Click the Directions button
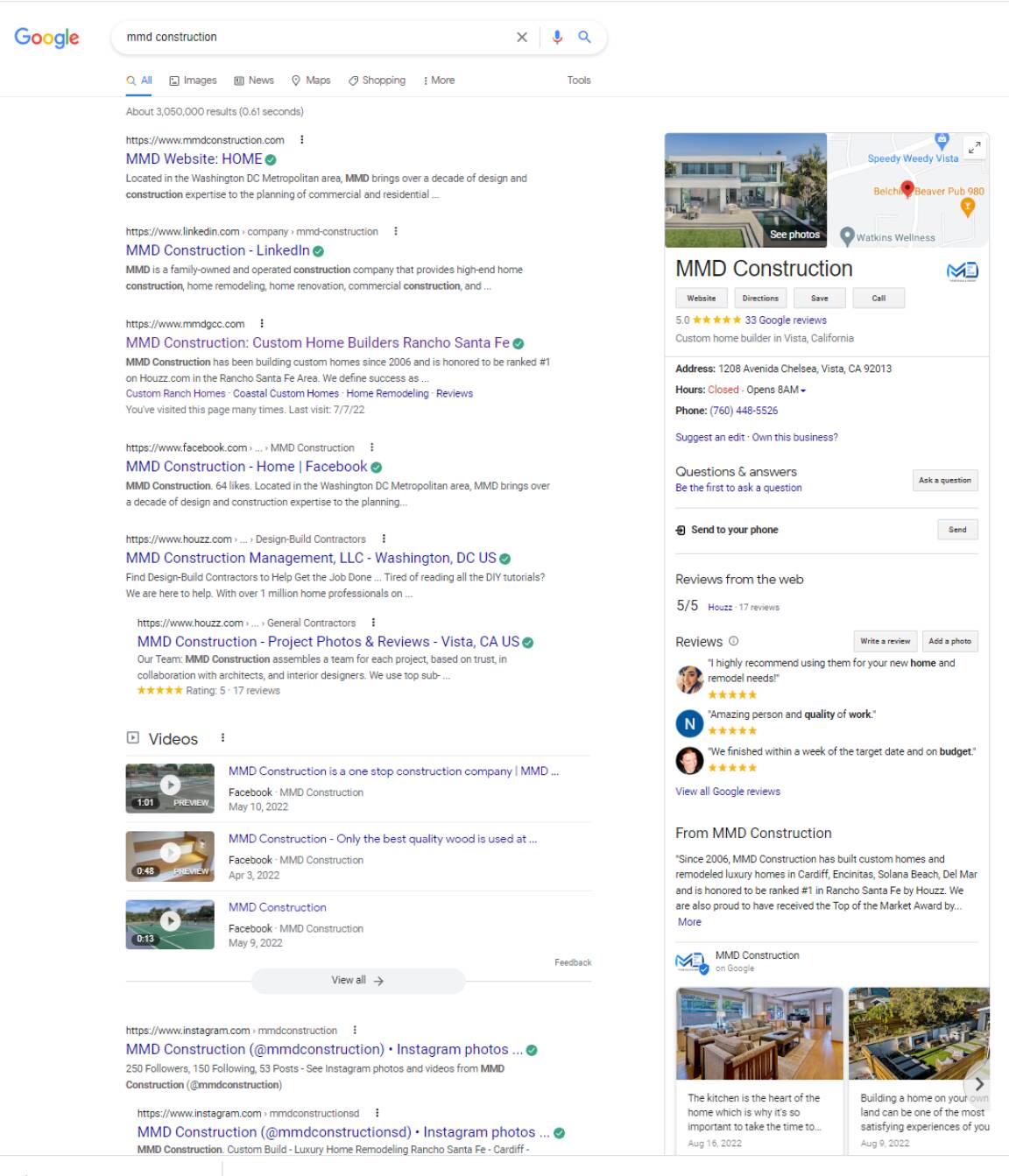This screenshot has height=1176, width=1009. [x=760, y=298]
